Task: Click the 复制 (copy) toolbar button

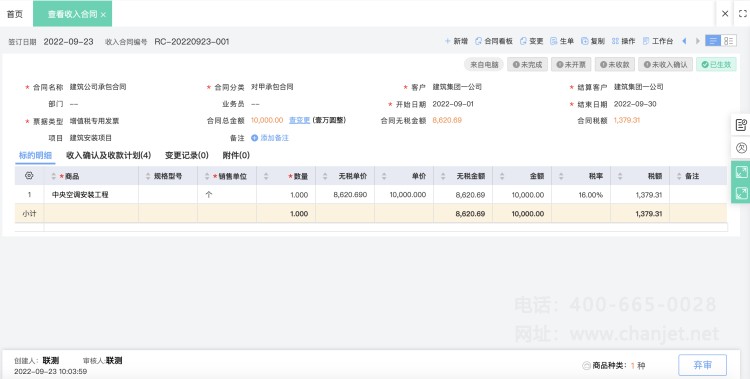Action: pos(593,41)
